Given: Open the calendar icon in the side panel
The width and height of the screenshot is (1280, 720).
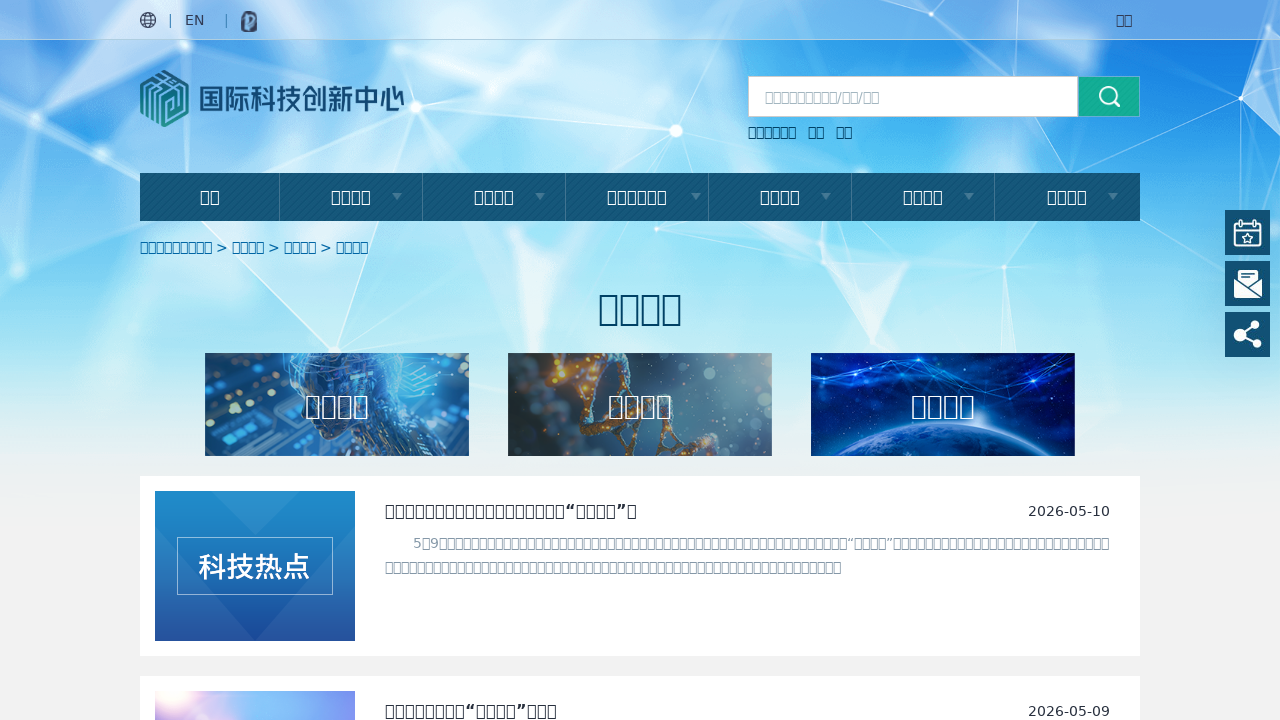Looking at the screenshot, I should 1247,232.
